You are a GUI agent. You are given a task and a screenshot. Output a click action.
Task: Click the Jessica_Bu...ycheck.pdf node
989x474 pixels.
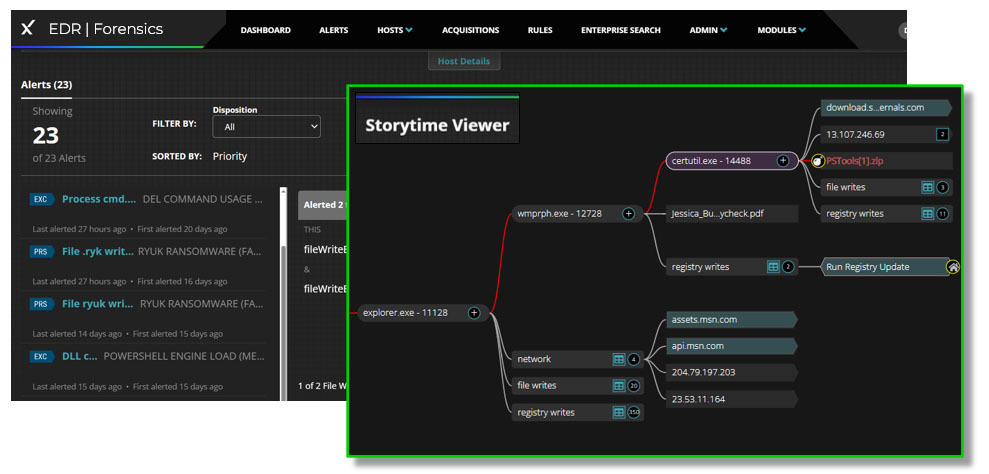(732, 214)
